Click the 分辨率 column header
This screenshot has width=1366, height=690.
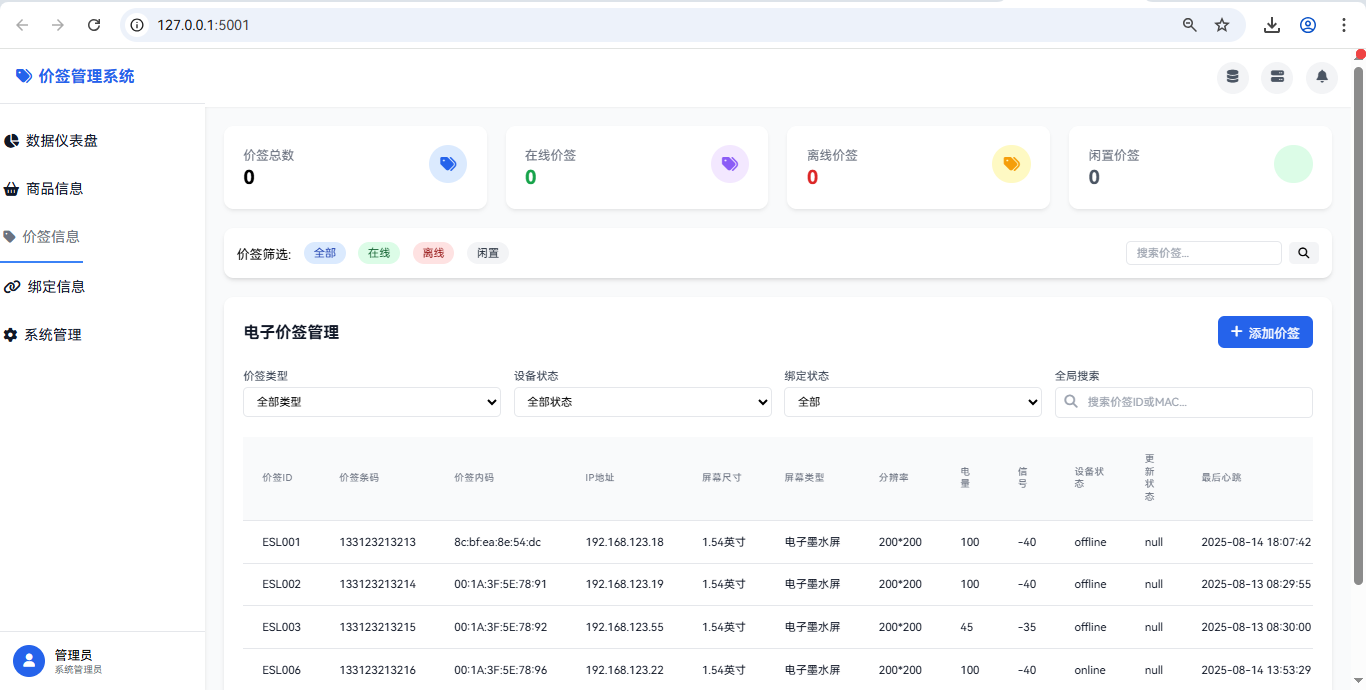click(894, 478)
